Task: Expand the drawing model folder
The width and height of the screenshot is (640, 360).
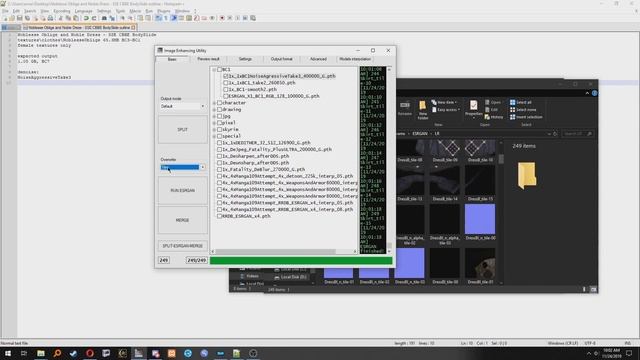Action: (214, 109)
